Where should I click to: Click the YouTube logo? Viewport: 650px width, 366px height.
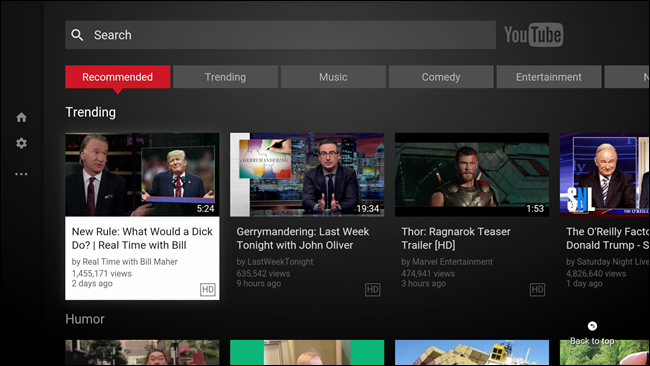(534, 34)
